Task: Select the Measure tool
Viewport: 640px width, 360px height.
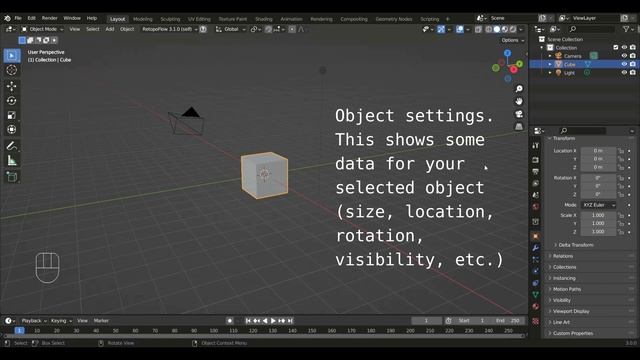Action: [12, 161]
